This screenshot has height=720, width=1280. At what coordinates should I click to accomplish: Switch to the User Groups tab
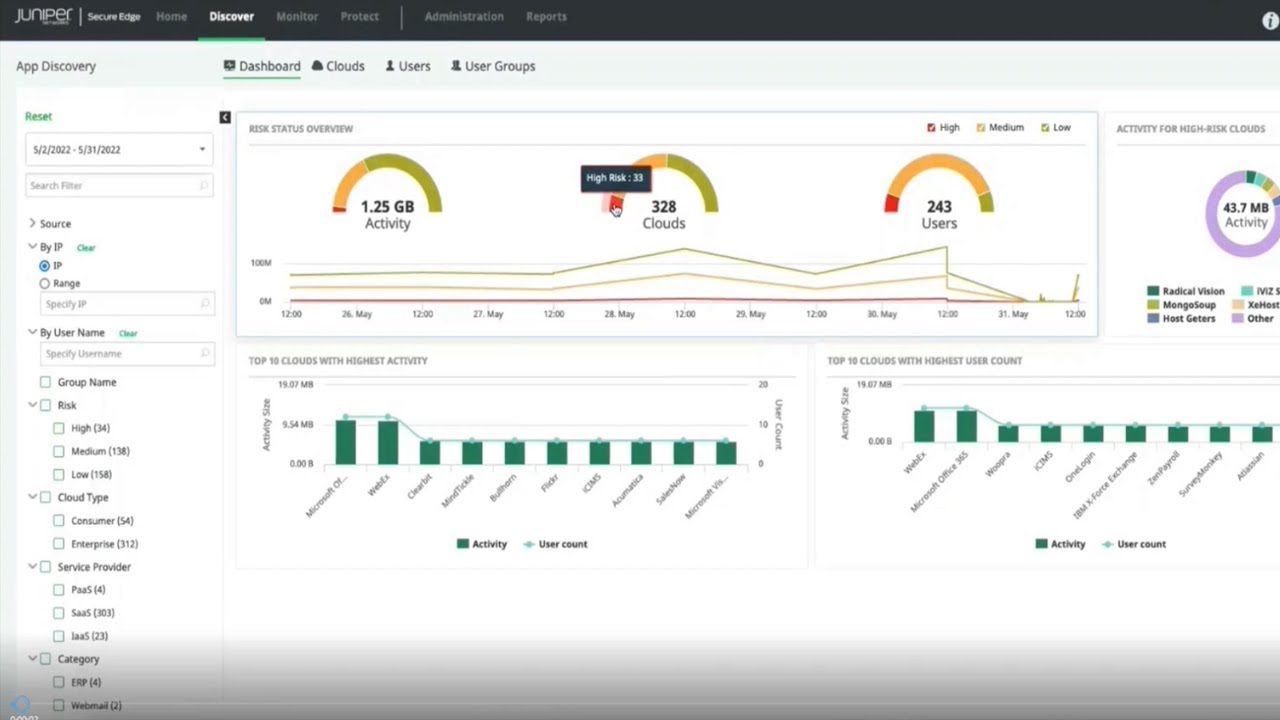click(493, 66)
